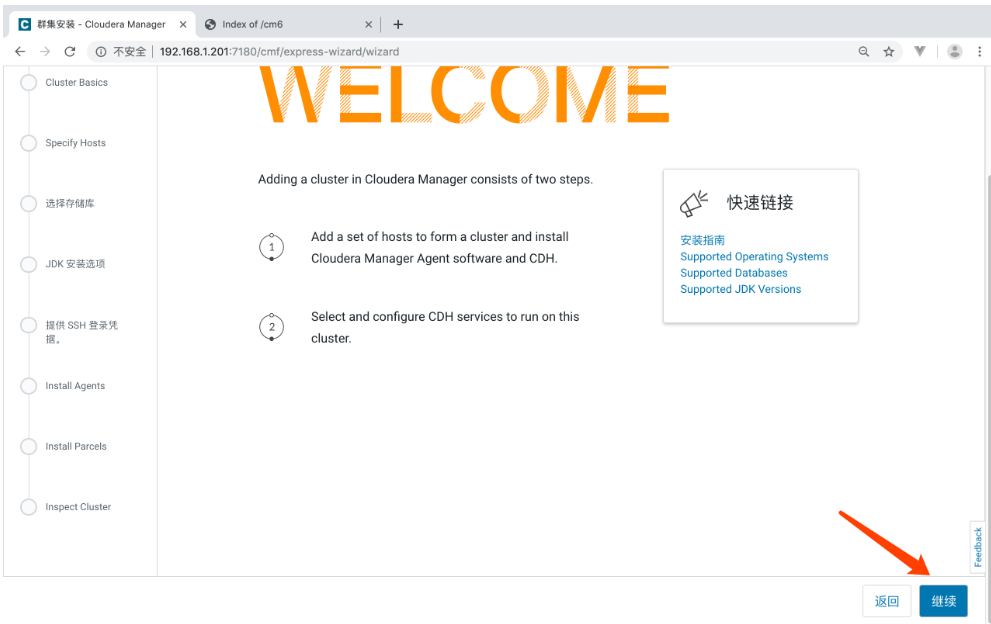Click the browser back arrow
The width and height of the screenshot is (991, 624).
point(20,52)
